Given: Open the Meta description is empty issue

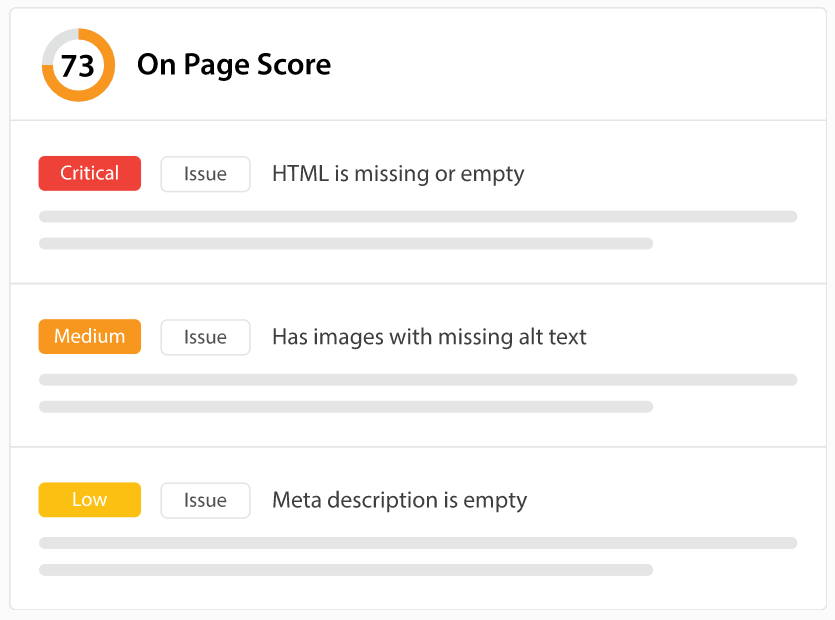Looking at the screenshot, I should point(399,500).
